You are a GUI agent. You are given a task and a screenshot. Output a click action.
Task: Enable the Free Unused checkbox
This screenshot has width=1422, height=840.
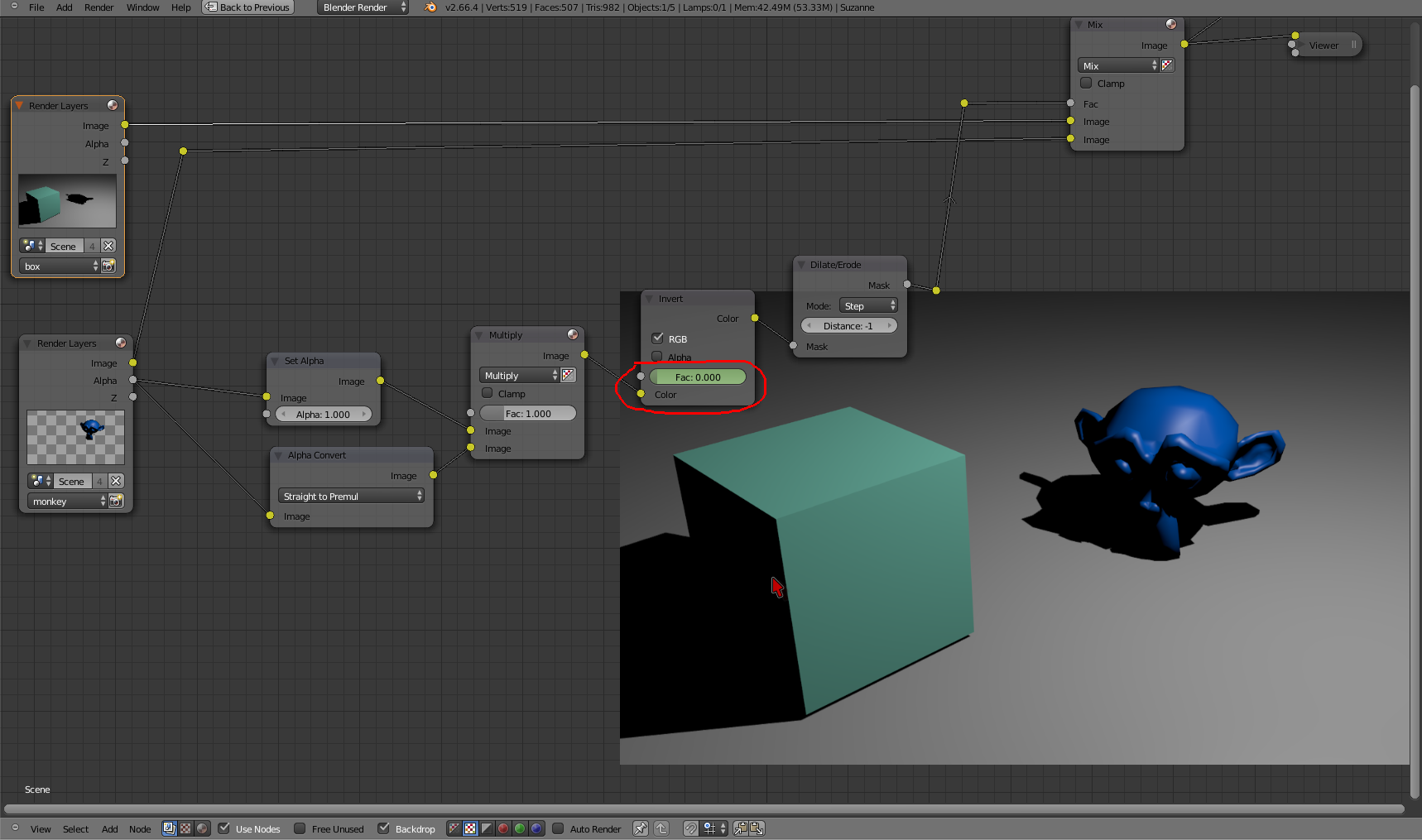(300, 828)
